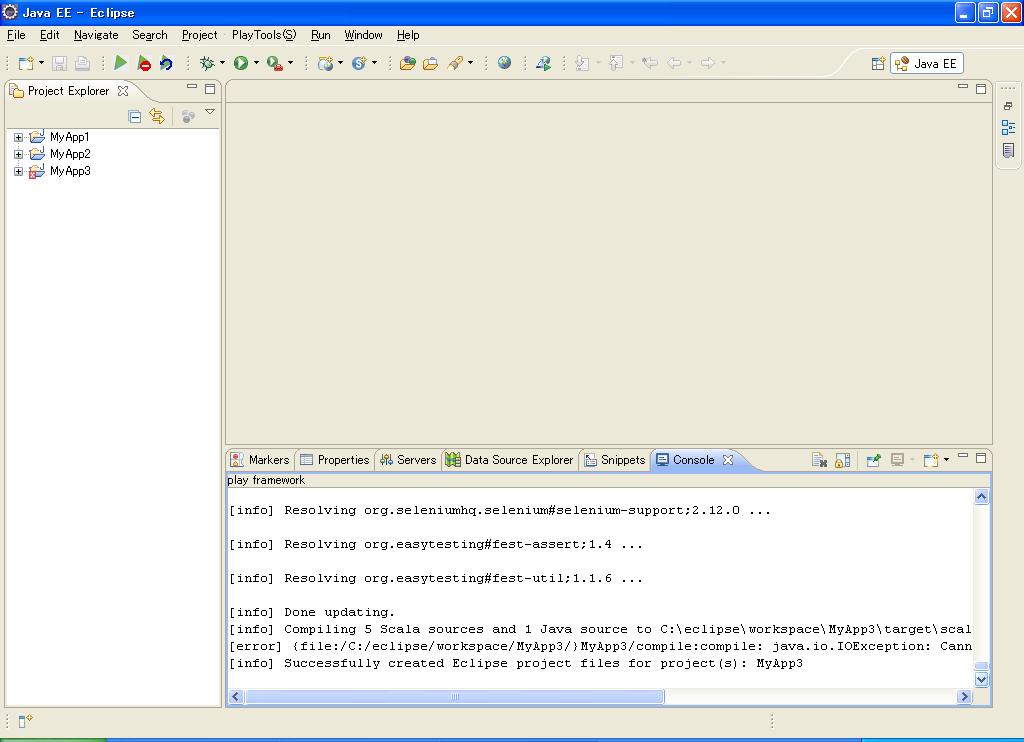
Task: Click the plain open folder toolbar icon
Action: [x=430, y=63]
